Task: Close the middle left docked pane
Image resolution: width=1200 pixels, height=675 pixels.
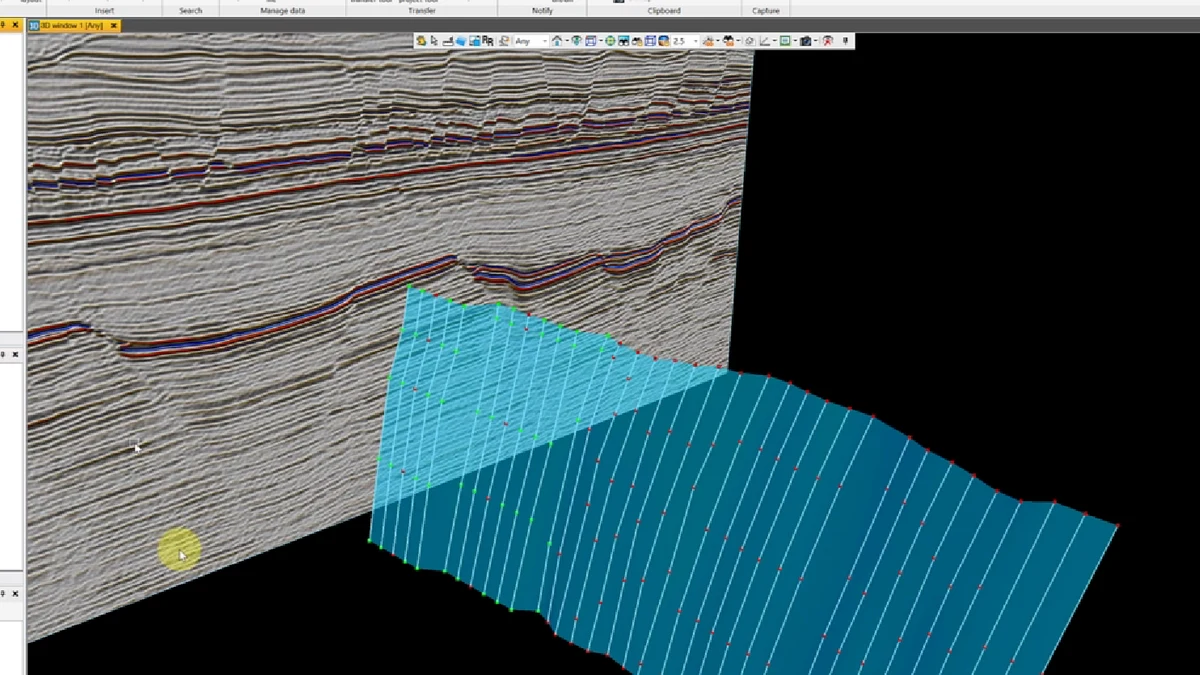Action: pos(16,354)
